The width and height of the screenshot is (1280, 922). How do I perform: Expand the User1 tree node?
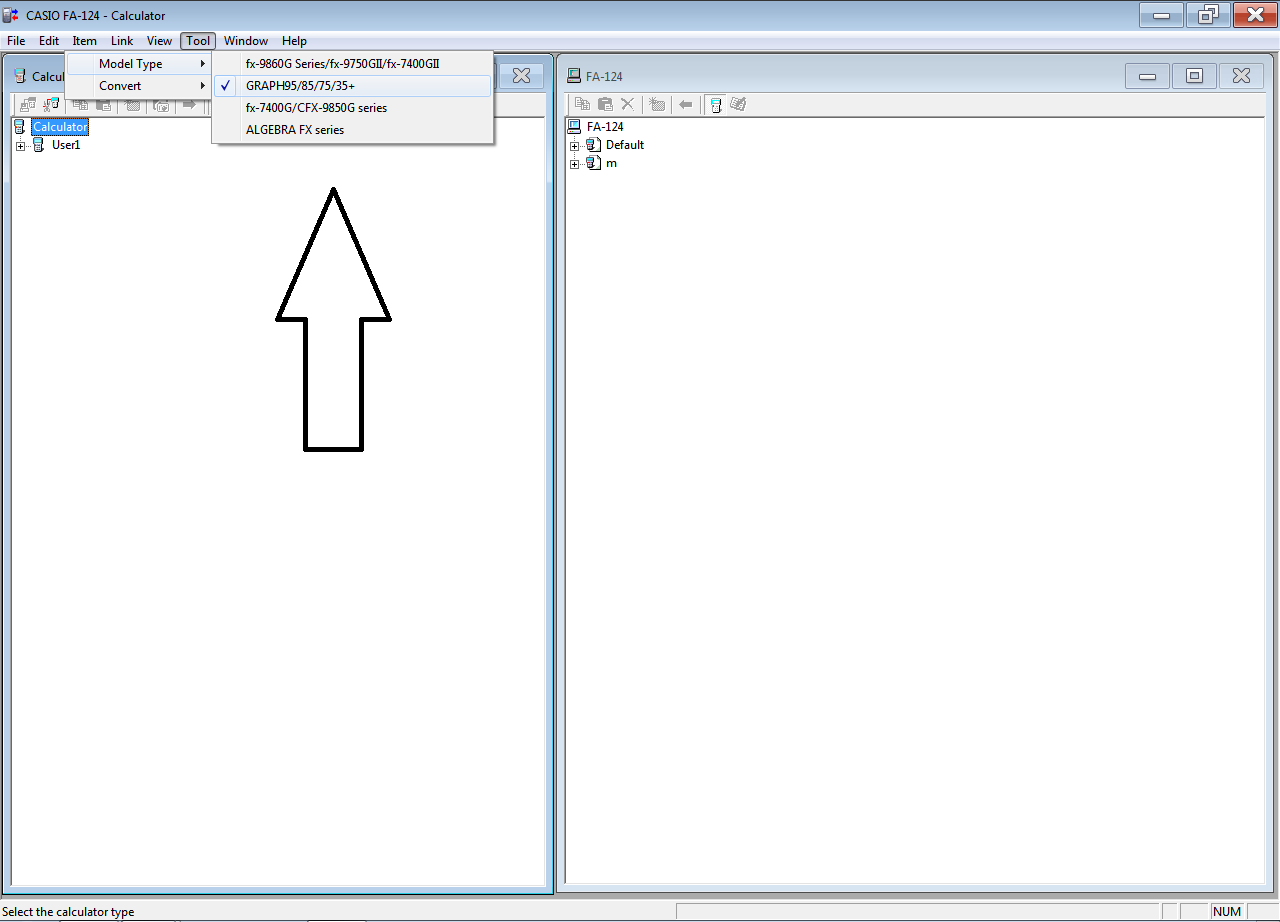20,146
